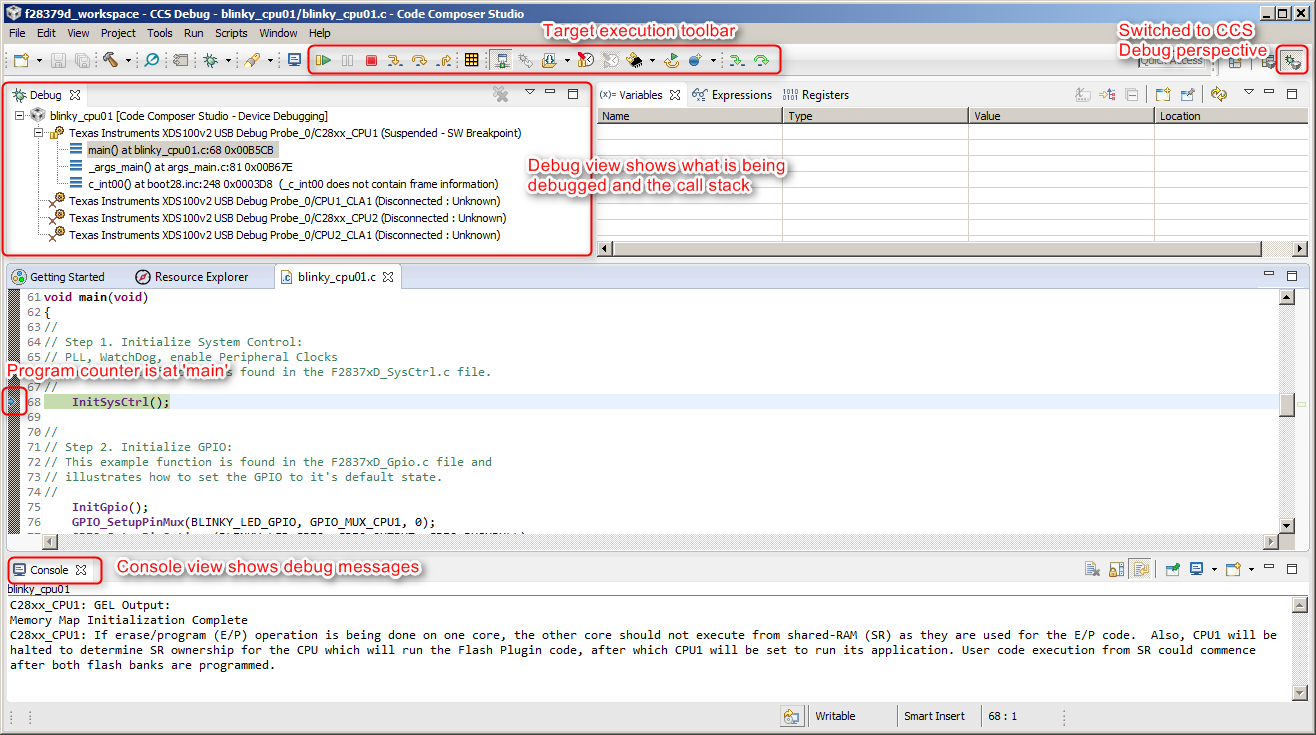1316x735 pixels.
Task: Toggle Word Wrap button in Console view
Action: pos(1140,569)
